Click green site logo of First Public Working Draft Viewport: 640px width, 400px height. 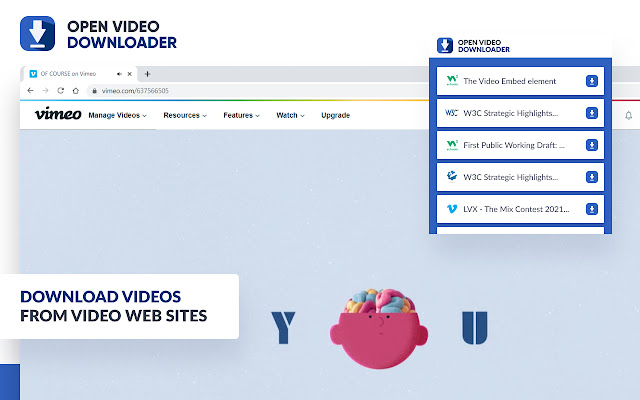coord(452,145)
